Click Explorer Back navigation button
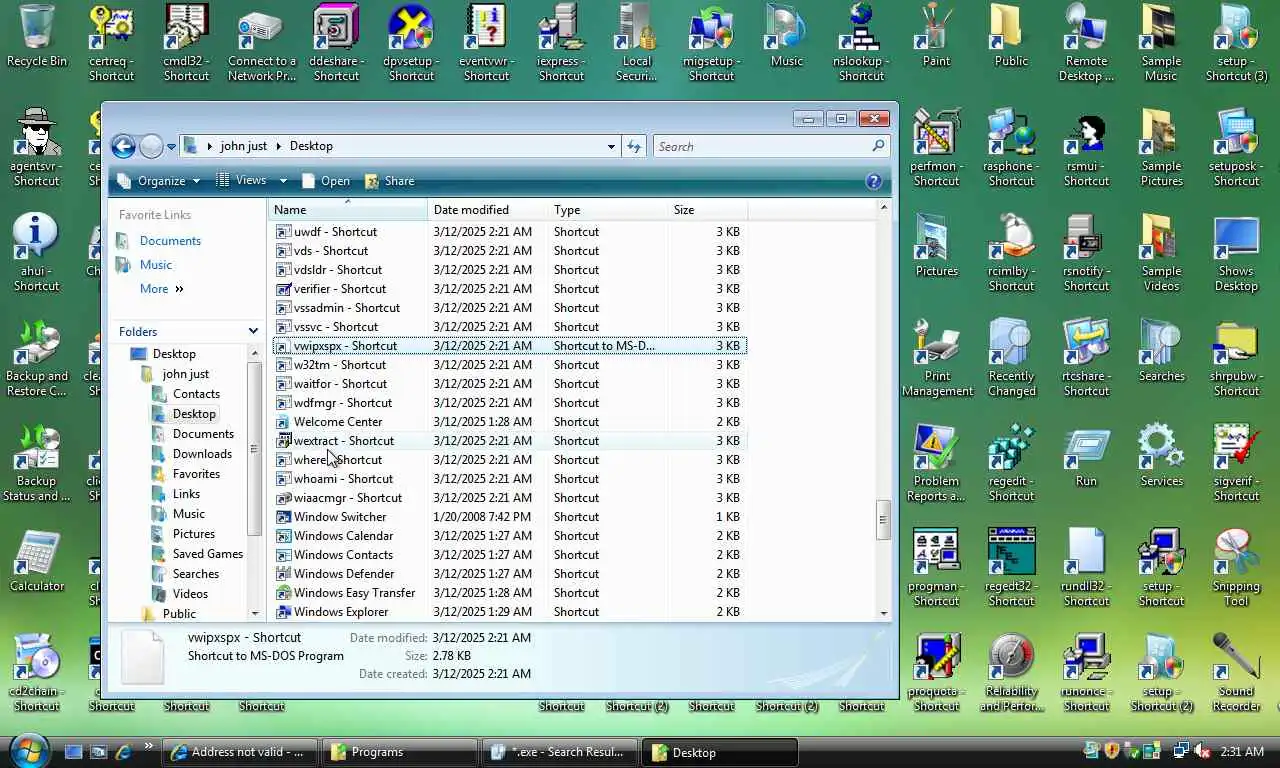1280x768 pixels. tap(123, 147)
